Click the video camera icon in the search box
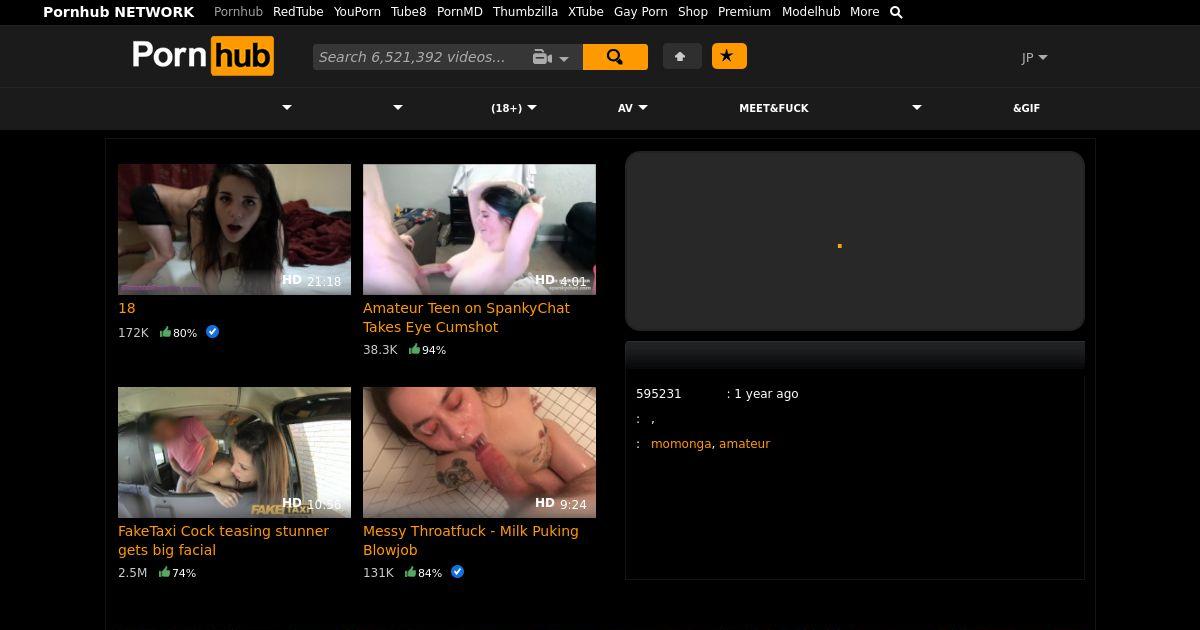 [542, 57]
